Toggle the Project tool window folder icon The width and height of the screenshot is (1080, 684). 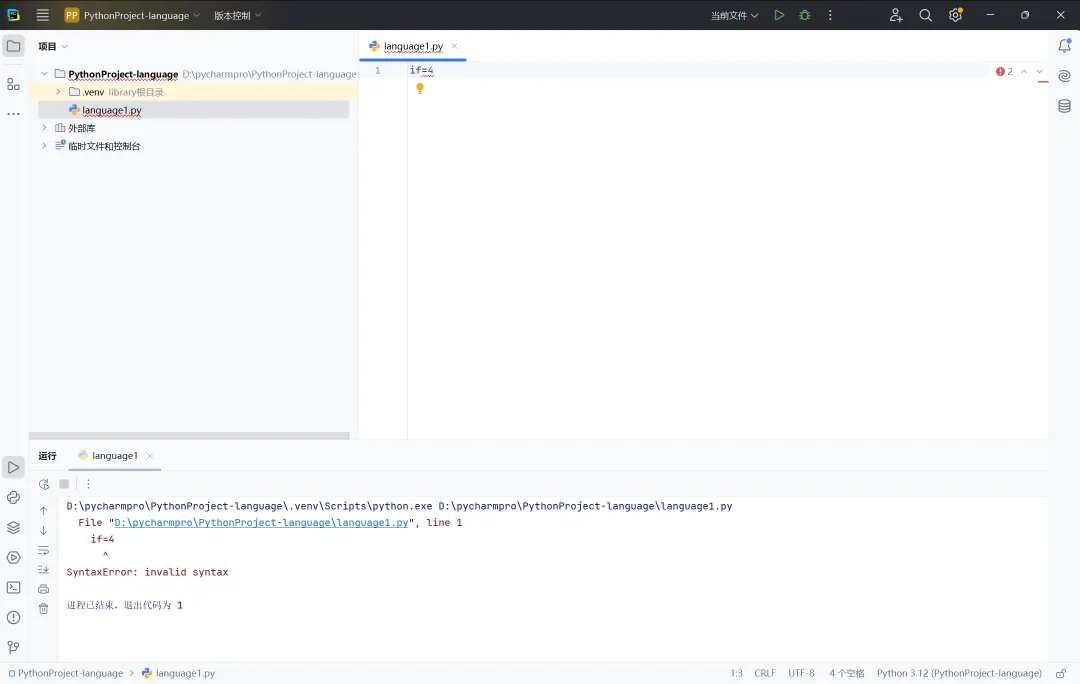(x=13, y=46)
